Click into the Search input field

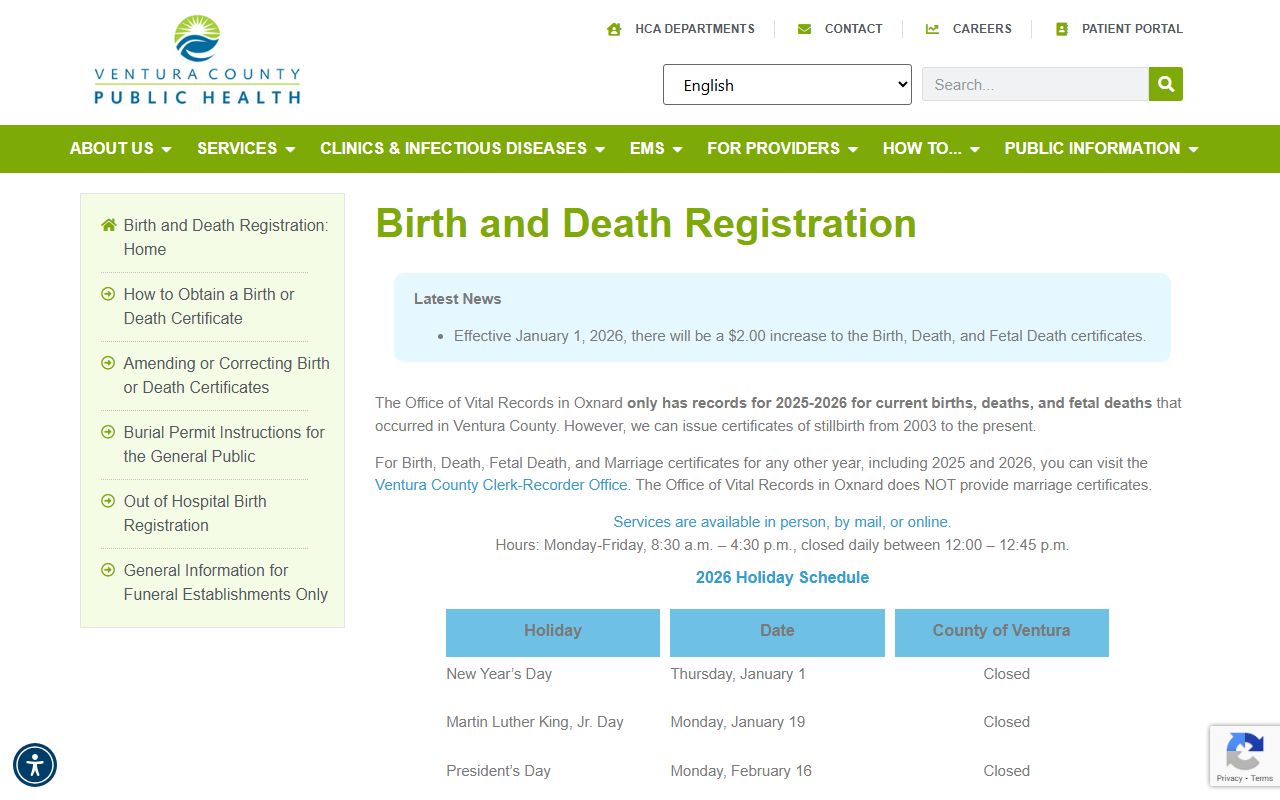pos(1035,84)
